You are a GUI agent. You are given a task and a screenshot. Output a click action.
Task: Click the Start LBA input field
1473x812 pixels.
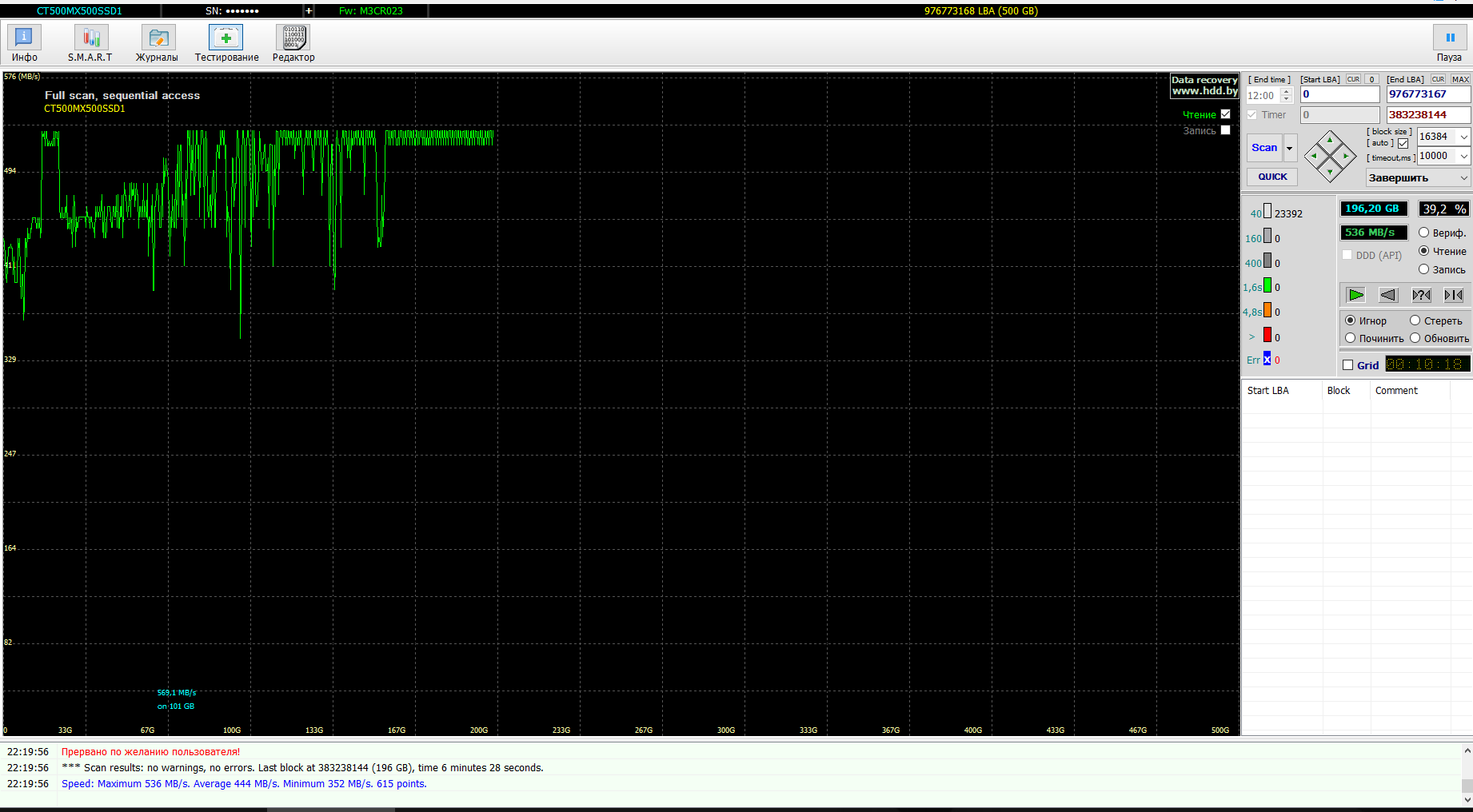point(1340,94)
